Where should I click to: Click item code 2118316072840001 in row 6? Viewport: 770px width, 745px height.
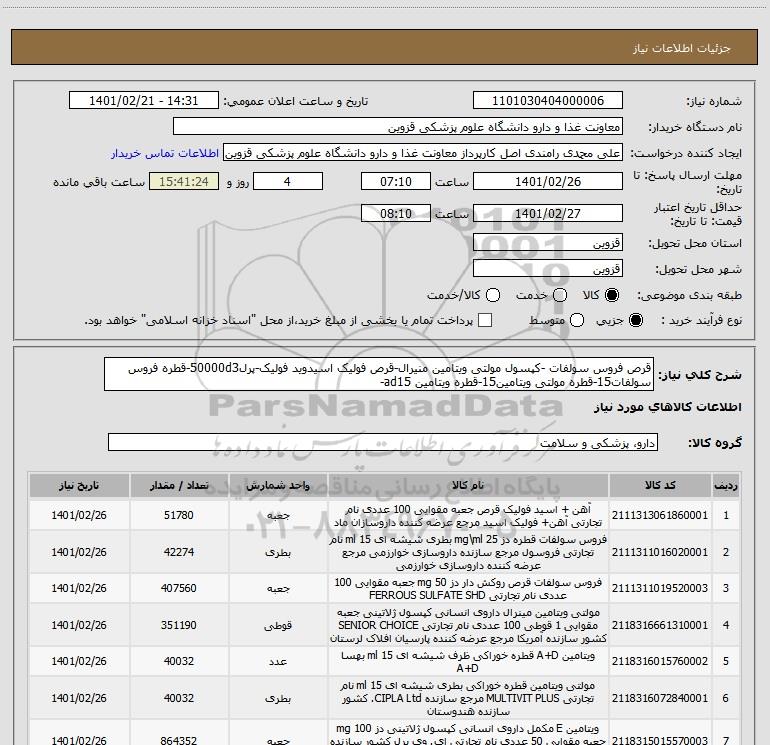(660, 698)
